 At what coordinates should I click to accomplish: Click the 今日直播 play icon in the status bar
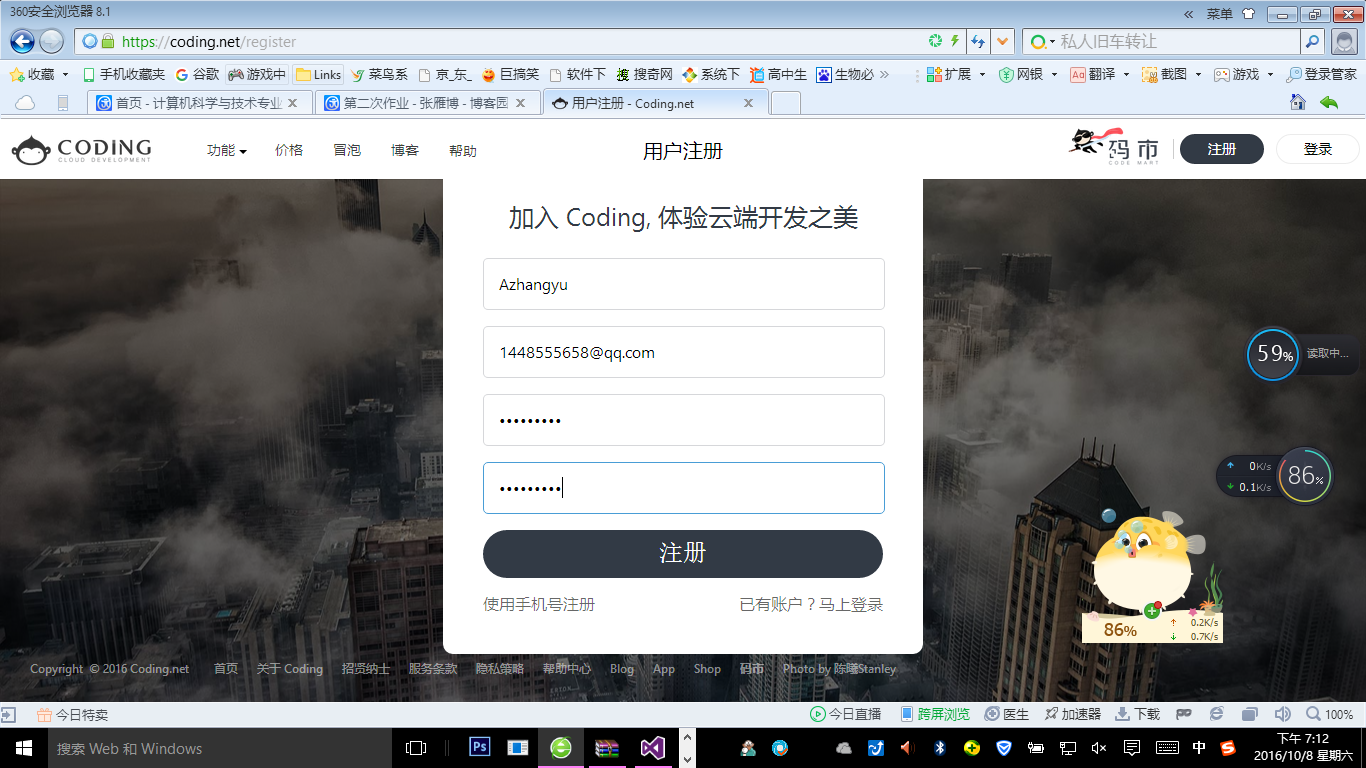[846, 714]
